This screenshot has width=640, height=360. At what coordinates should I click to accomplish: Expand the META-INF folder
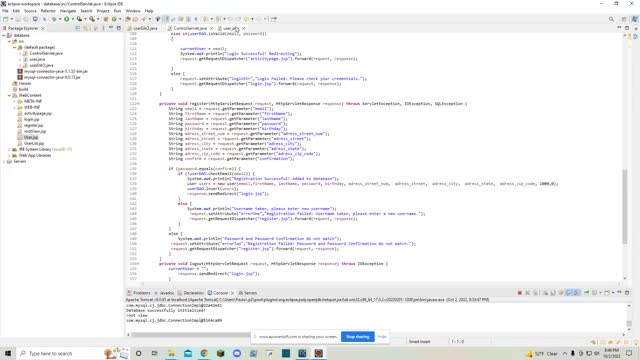point(15,101)
